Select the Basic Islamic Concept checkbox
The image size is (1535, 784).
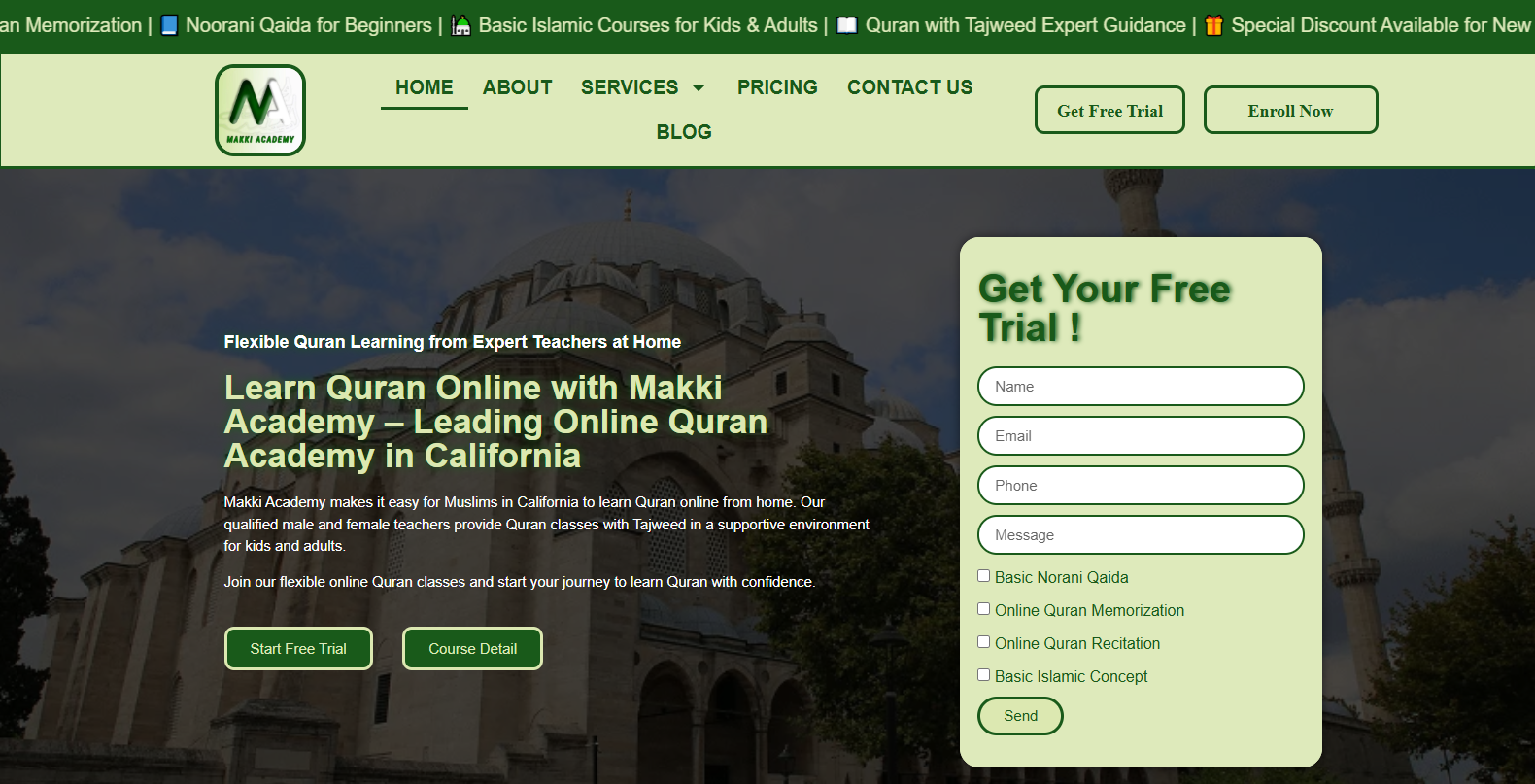[983, 675]
